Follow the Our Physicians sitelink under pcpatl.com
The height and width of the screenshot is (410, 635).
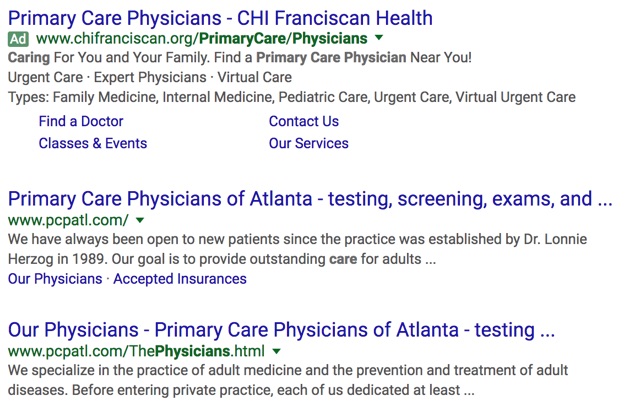(x=54, y=279)
